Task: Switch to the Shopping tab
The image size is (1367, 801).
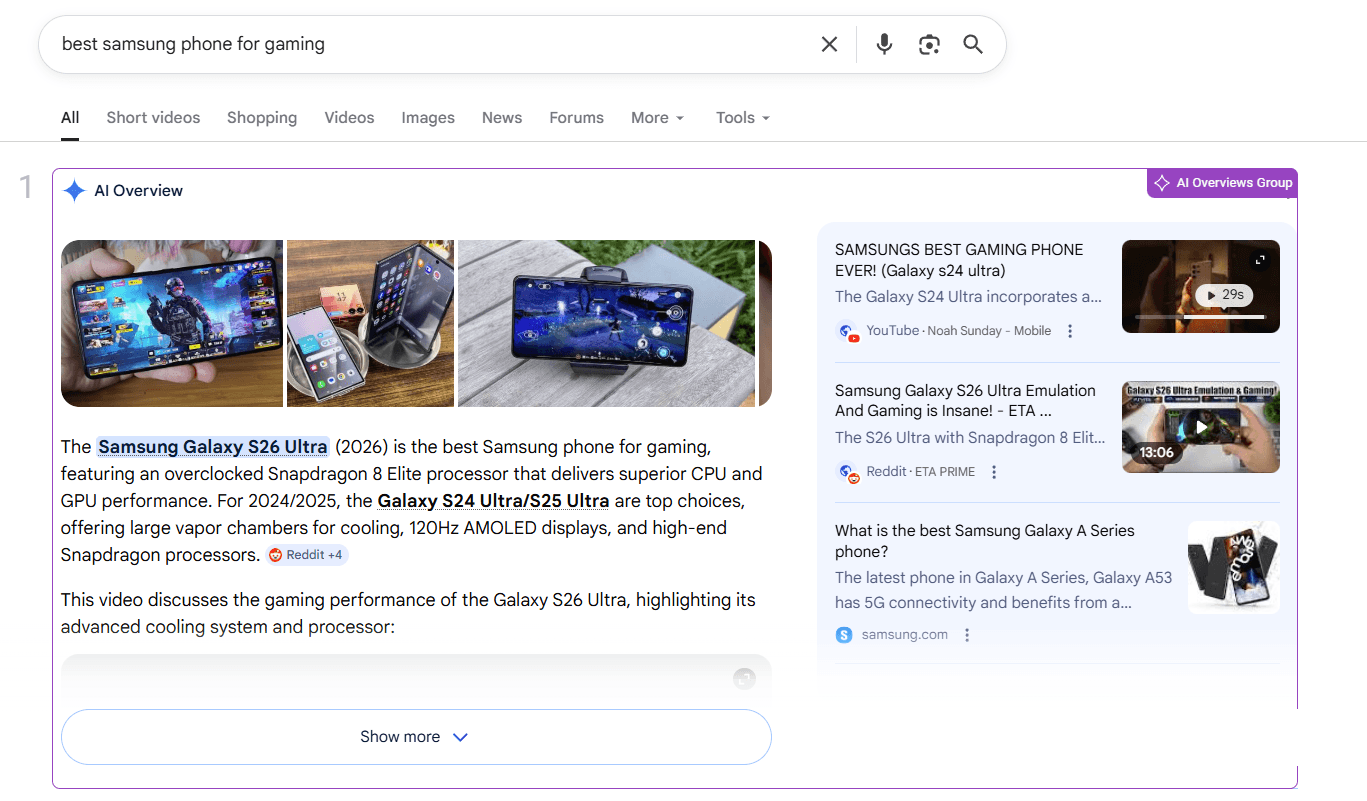Action: pyautogui.click(x=261, y=117)
